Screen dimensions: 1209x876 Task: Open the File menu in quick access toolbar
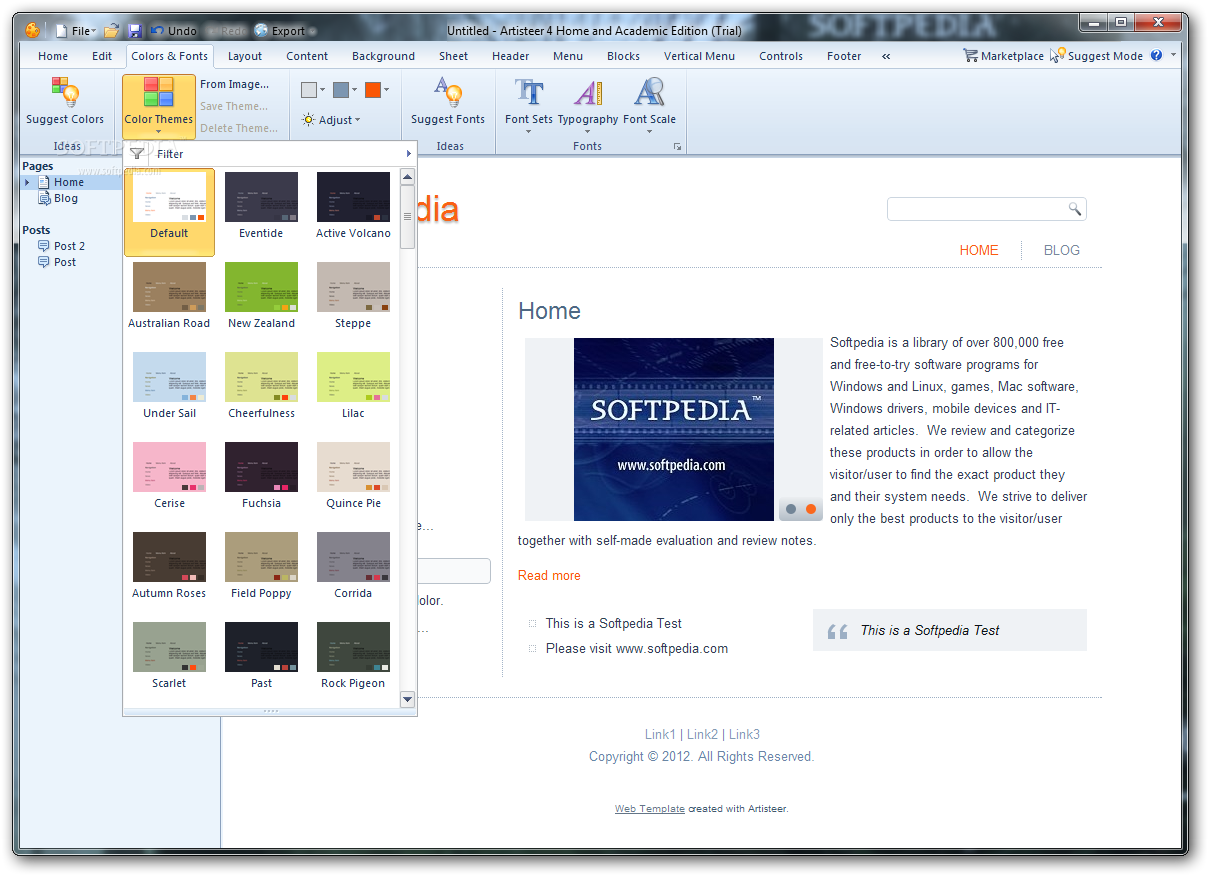click(77, 31)
